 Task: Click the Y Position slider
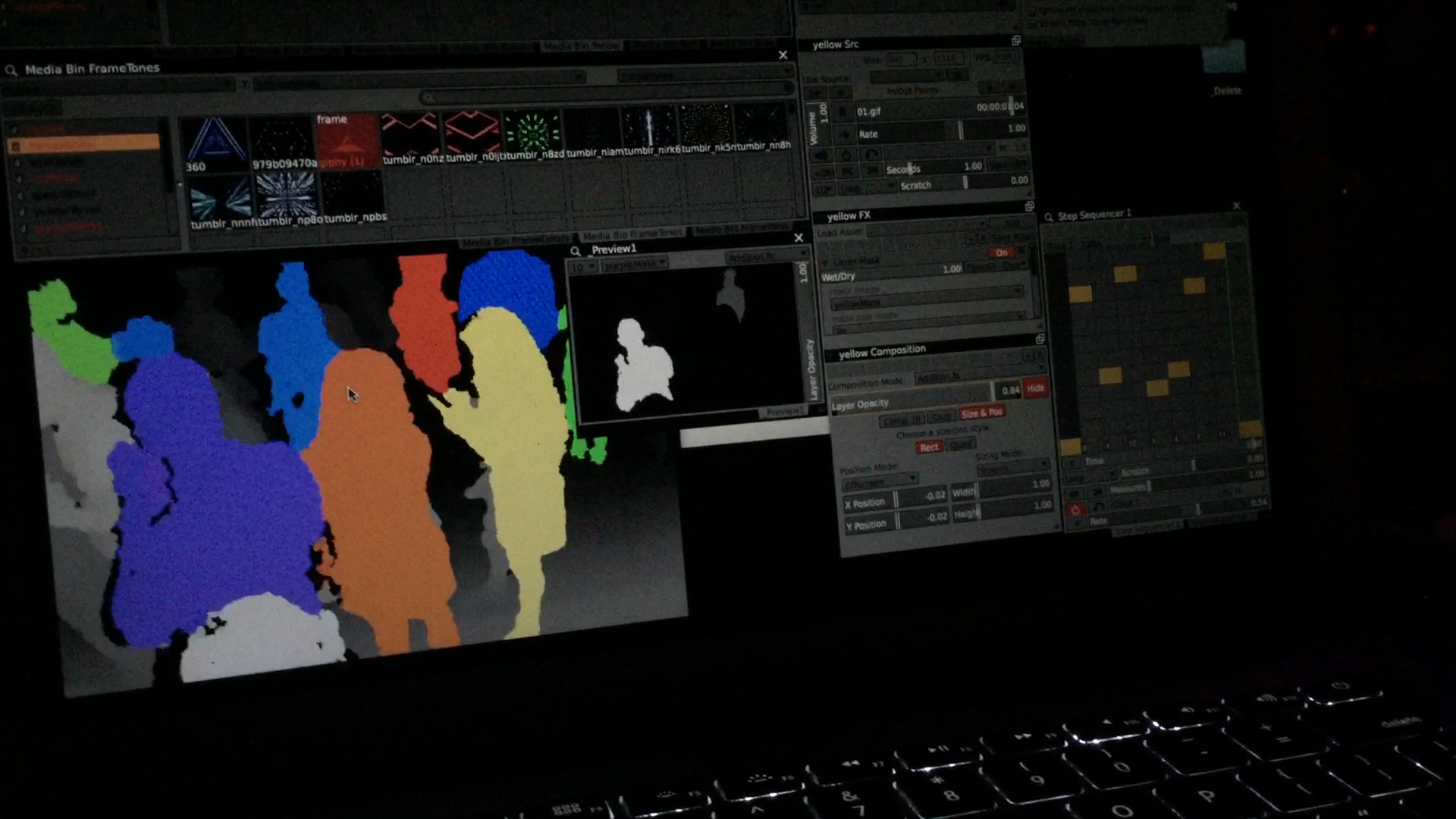click(896, 521)
